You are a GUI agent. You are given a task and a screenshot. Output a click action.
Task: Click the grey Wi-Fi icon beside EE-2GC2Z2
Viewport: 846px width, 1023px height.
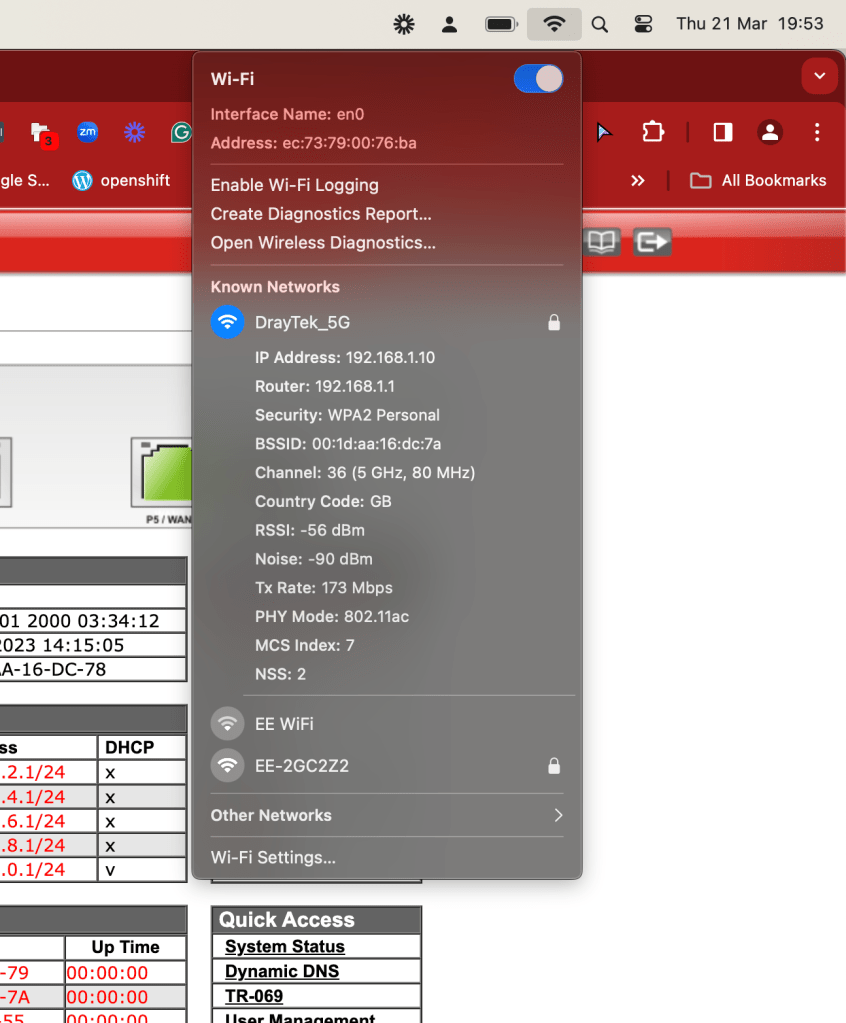227,766
